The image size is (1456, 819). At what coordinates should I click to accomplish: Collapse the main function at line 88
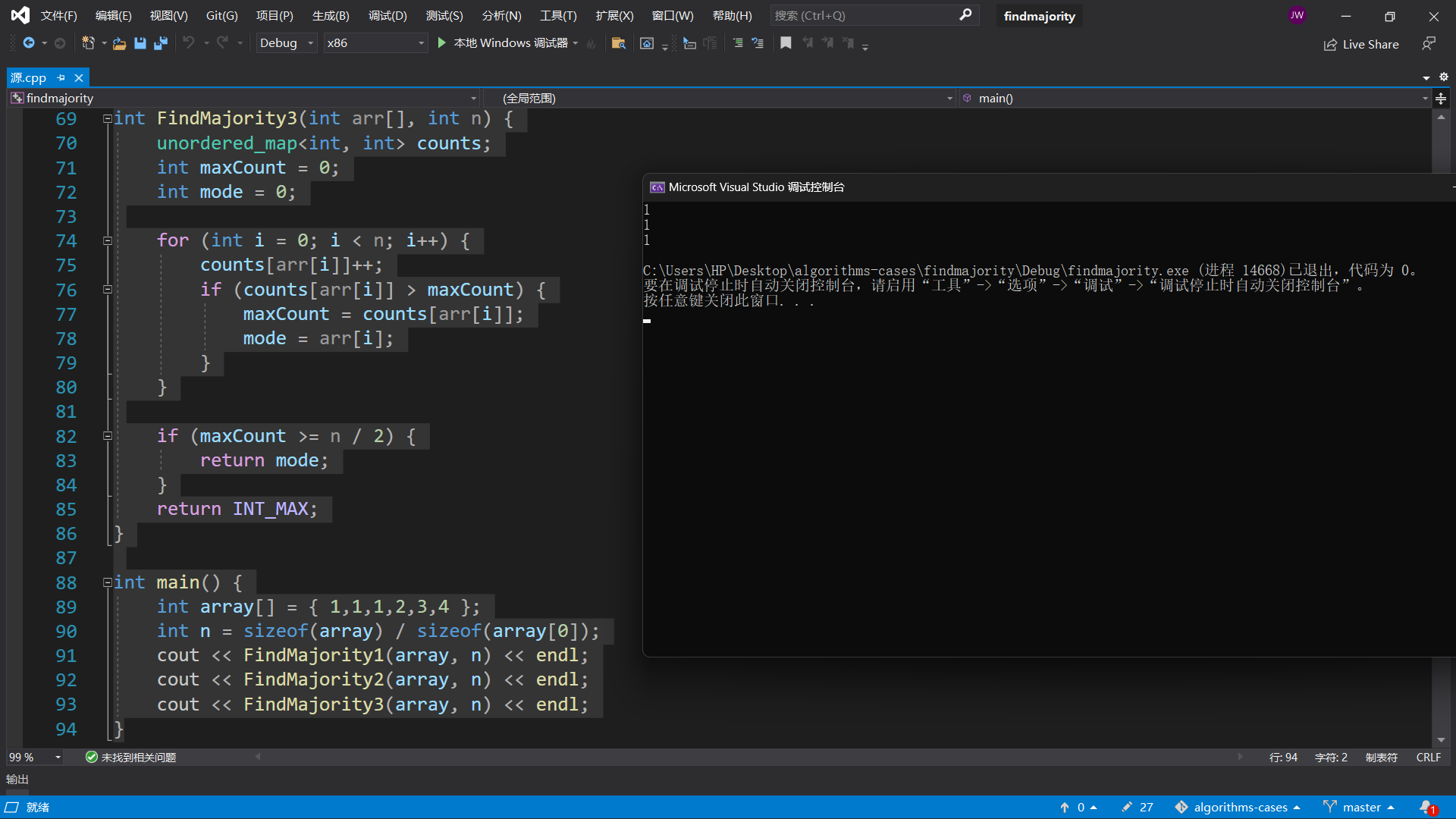tap(108, 582)
